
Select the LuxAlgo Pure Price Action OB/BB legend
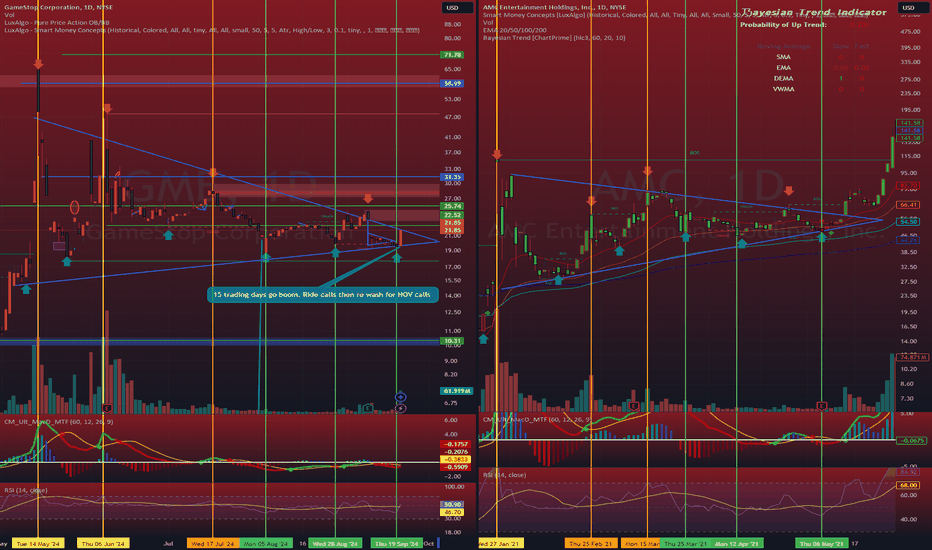56,23
